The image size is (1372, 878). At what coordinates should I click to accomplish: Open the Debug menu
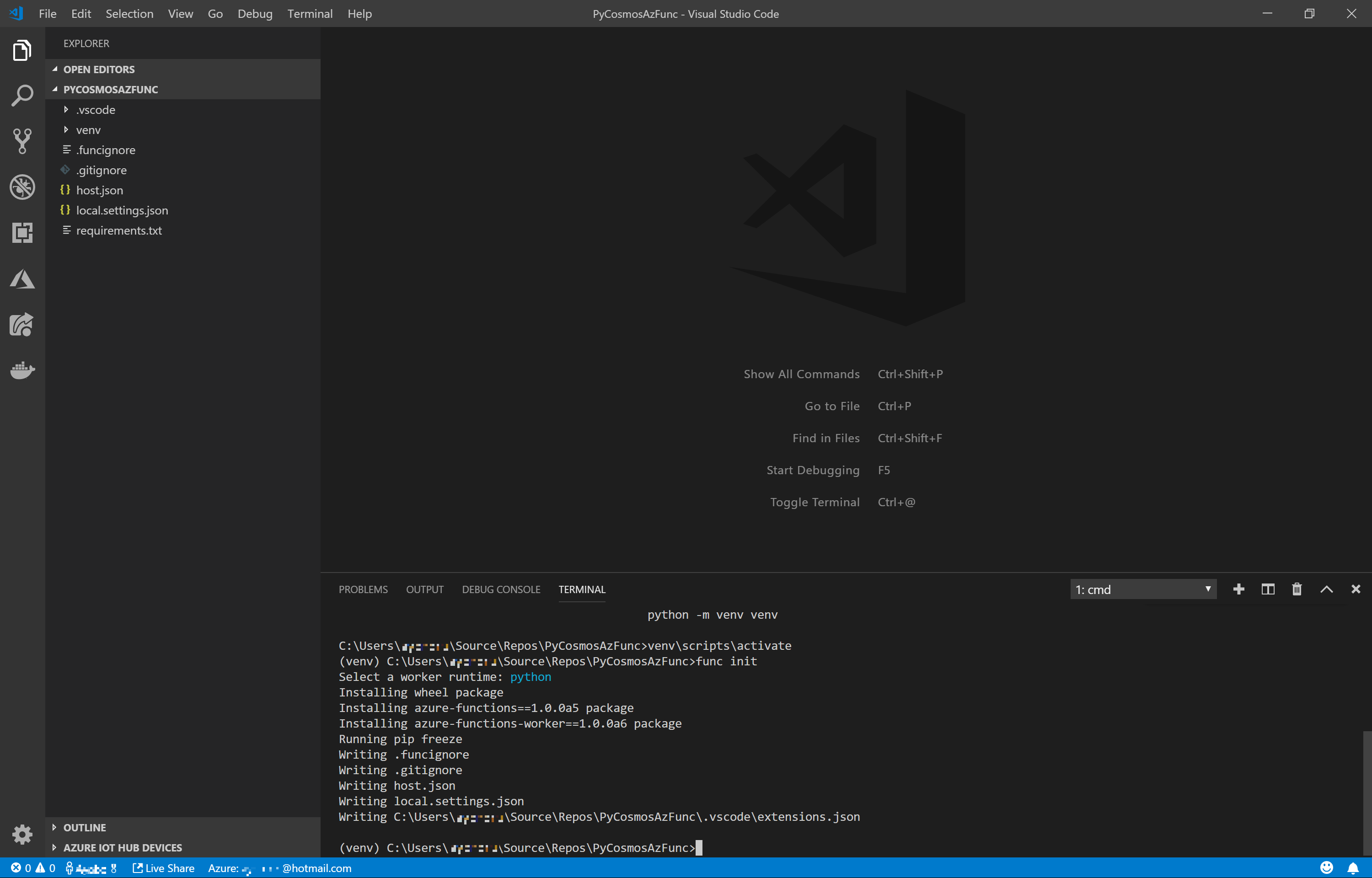pos(254,14)
